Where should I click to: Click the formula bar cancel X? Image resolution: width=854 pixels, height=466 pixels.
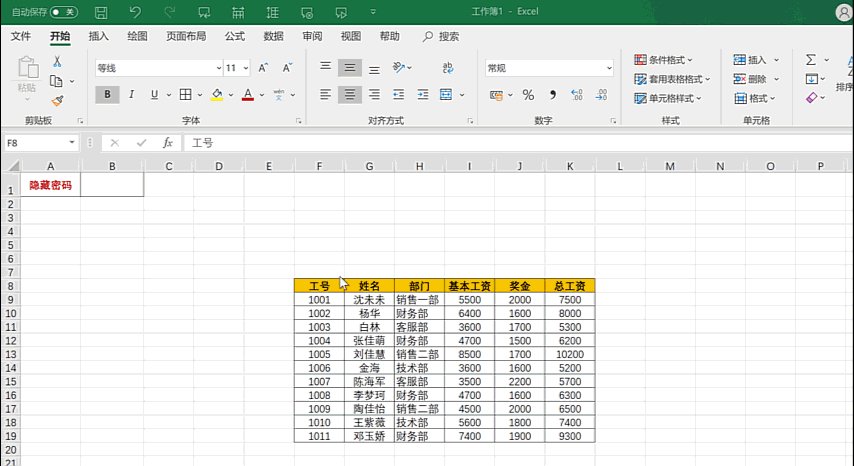click(x=114, y=143)
